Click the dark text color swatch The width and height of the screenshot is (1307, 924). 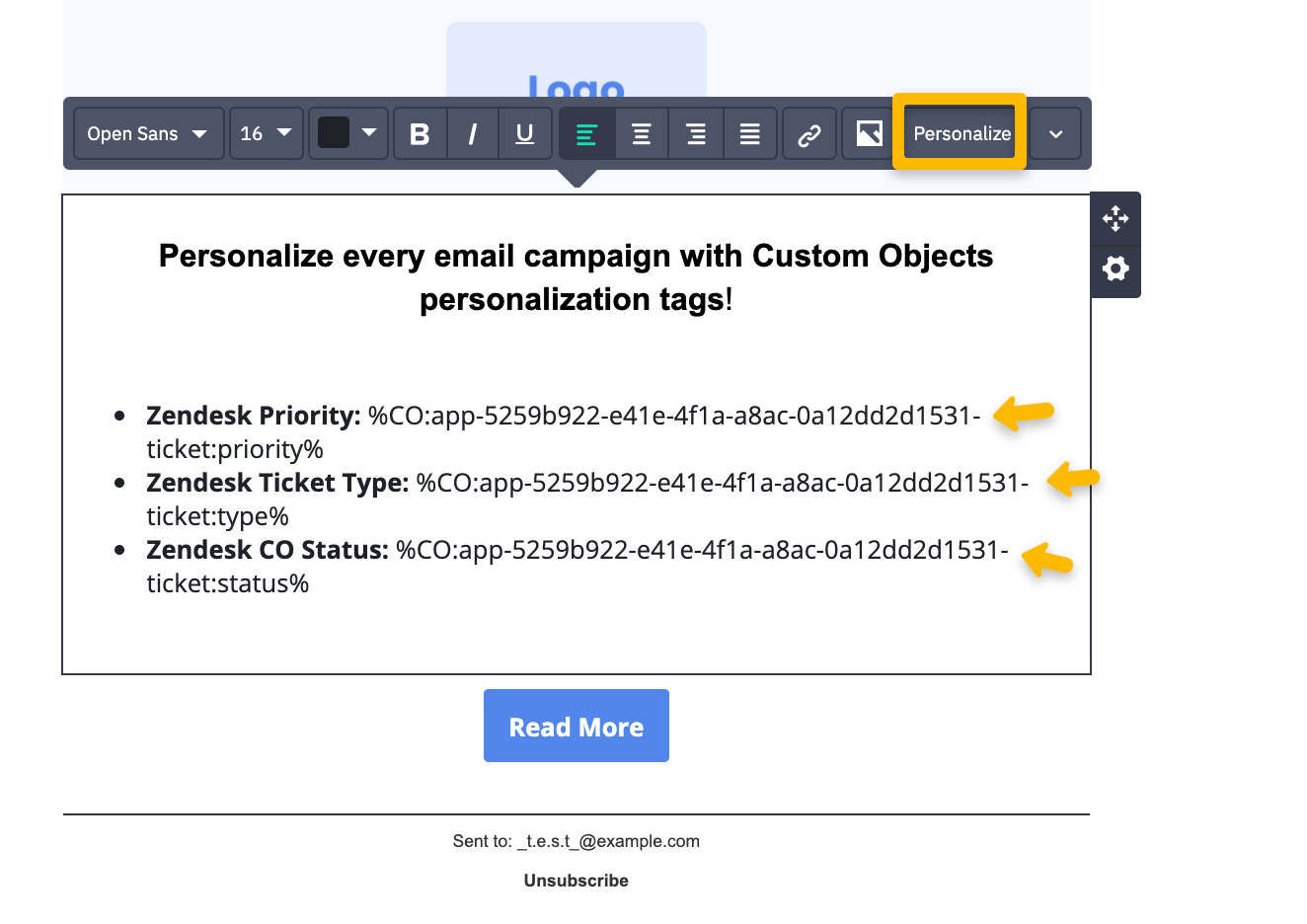[x=334, y=132]
